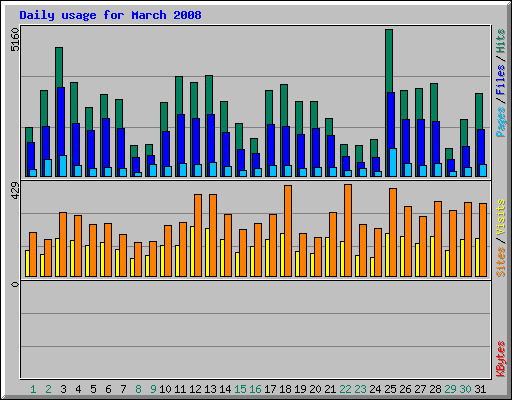This screenshot has height=400, width=512.
Task: Click day 12 on the x-axis
Action: 195,389
